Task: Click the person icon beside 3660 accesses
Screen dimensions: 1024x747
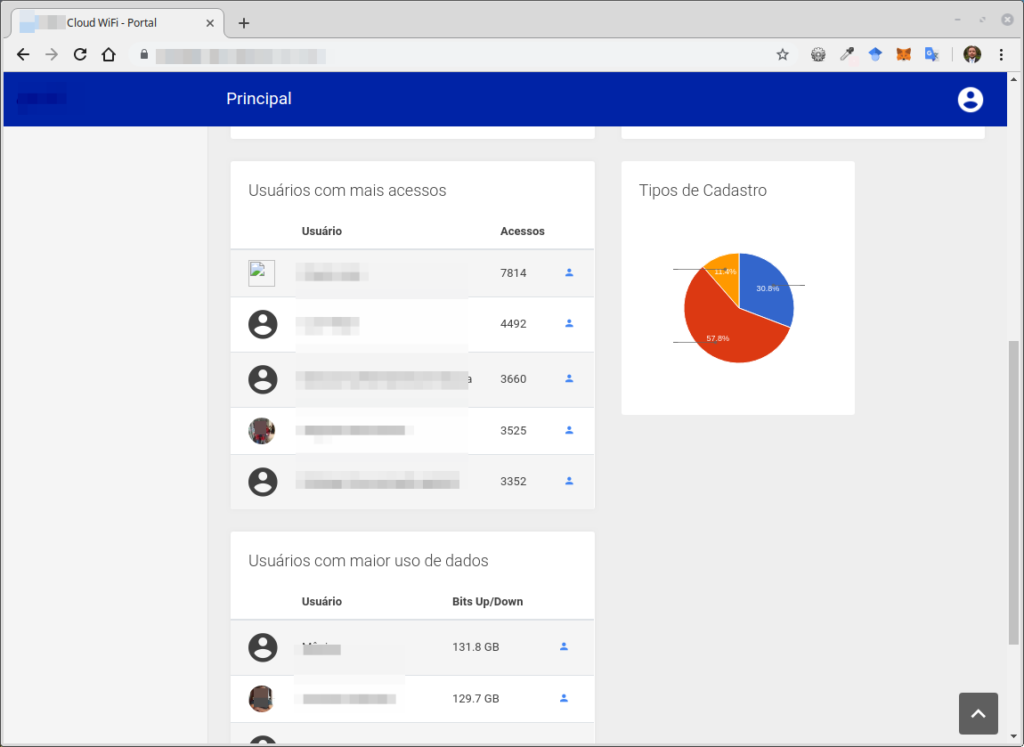Action: [x=569, y=379]
